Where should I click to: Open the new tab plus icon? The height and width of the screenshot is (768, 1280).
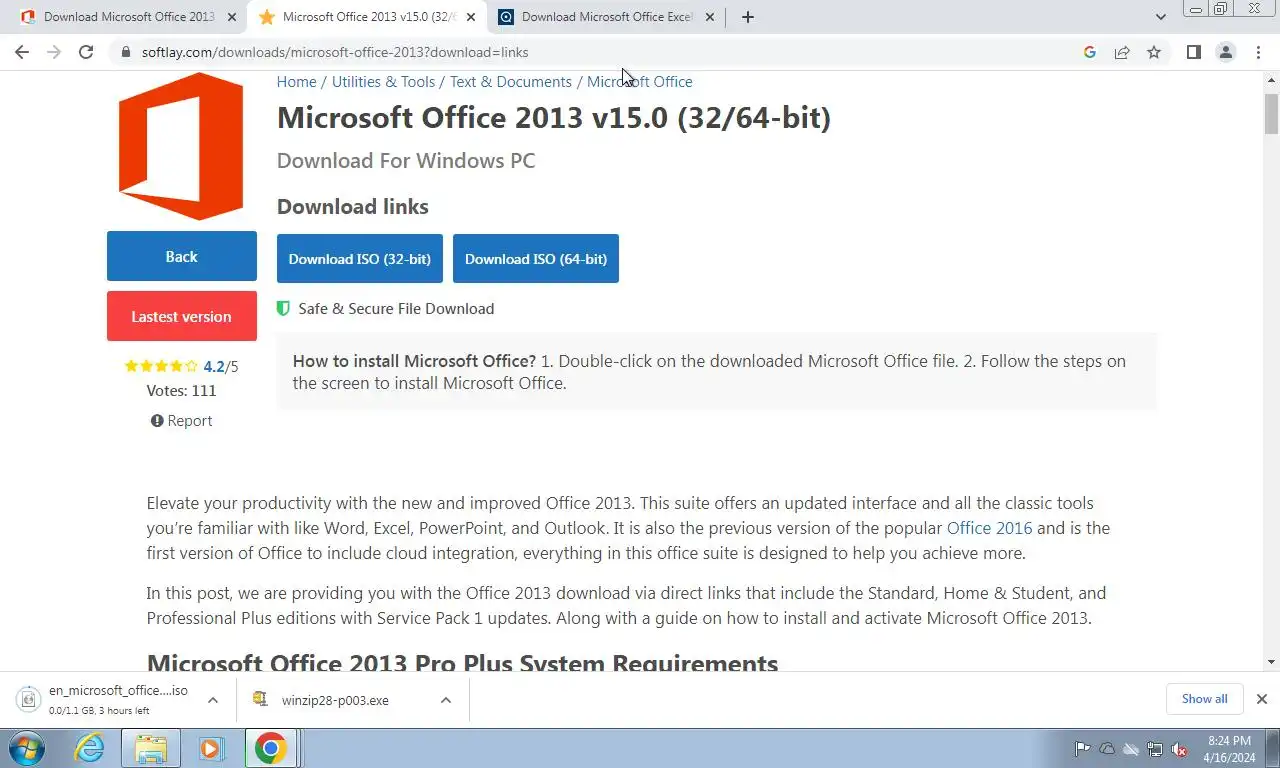(x=747, y=17)
